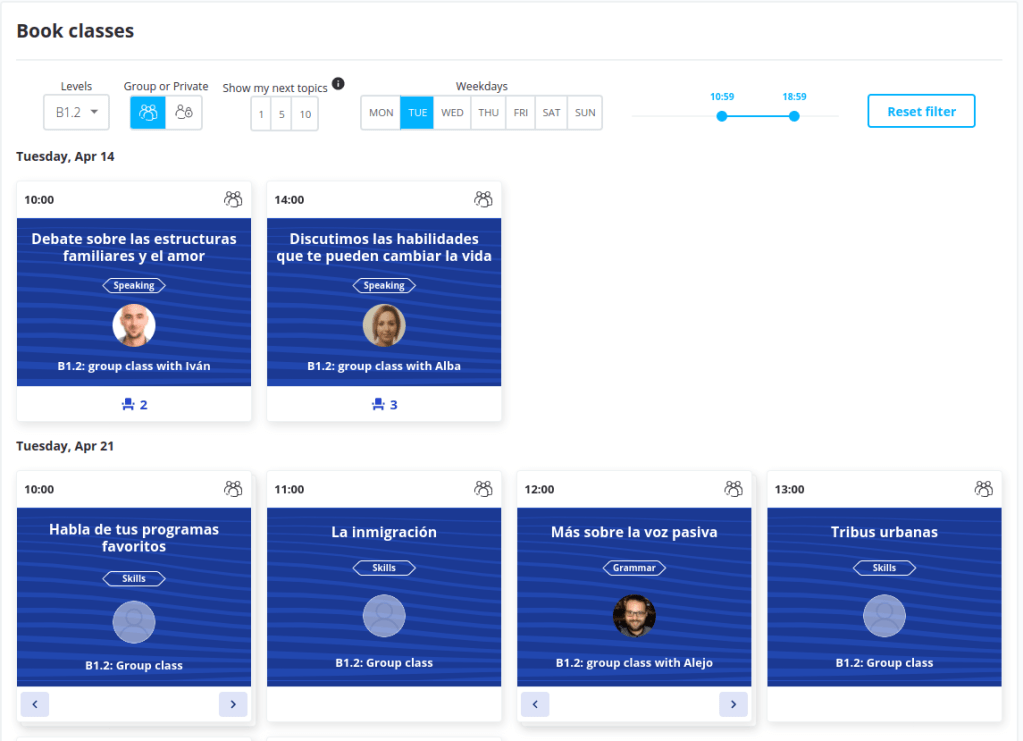Deselect the TUE weekday filter
Image resolution: width=1023 pixels, height=741 pixels.
coord(417,113)
